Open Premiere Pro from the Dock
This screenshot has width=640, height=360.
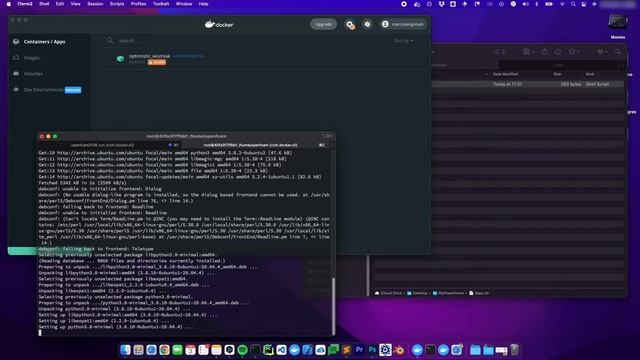tap(359, 350)
